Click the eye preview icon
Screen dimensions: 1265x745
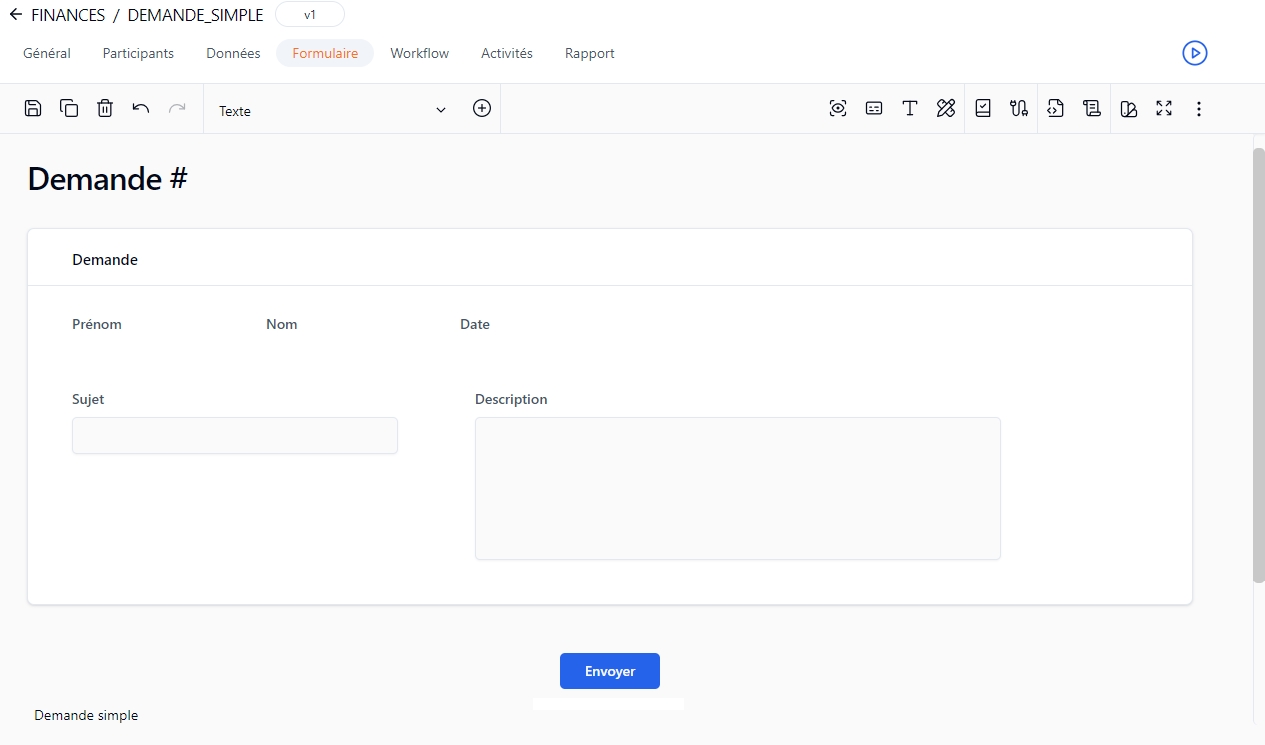tap(838, 109)
